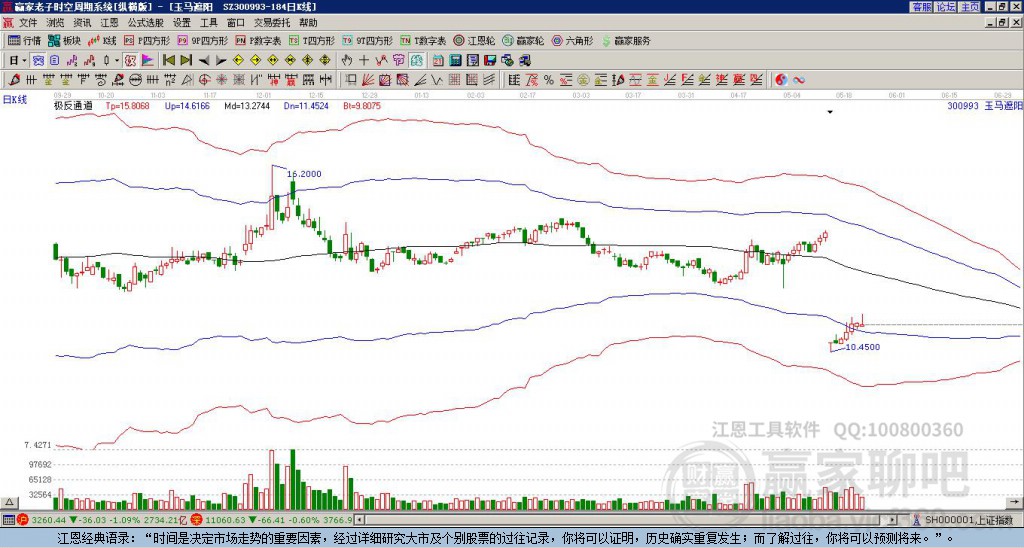Screen dimensions: 1024x548
Task: Expand the candlestick style dropdown arrow
Action: coord(117,60)
